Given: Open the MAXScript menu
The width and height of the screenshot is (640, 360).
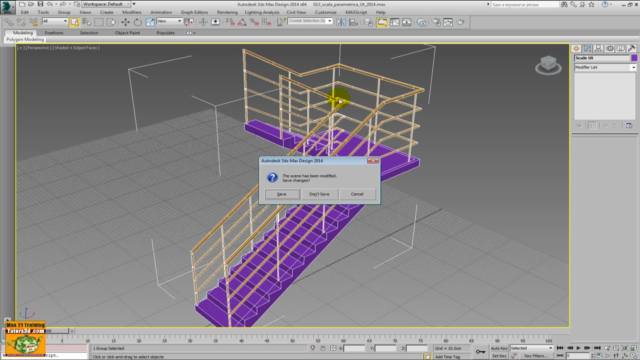Looking at the screenshot, I should 356,12.
